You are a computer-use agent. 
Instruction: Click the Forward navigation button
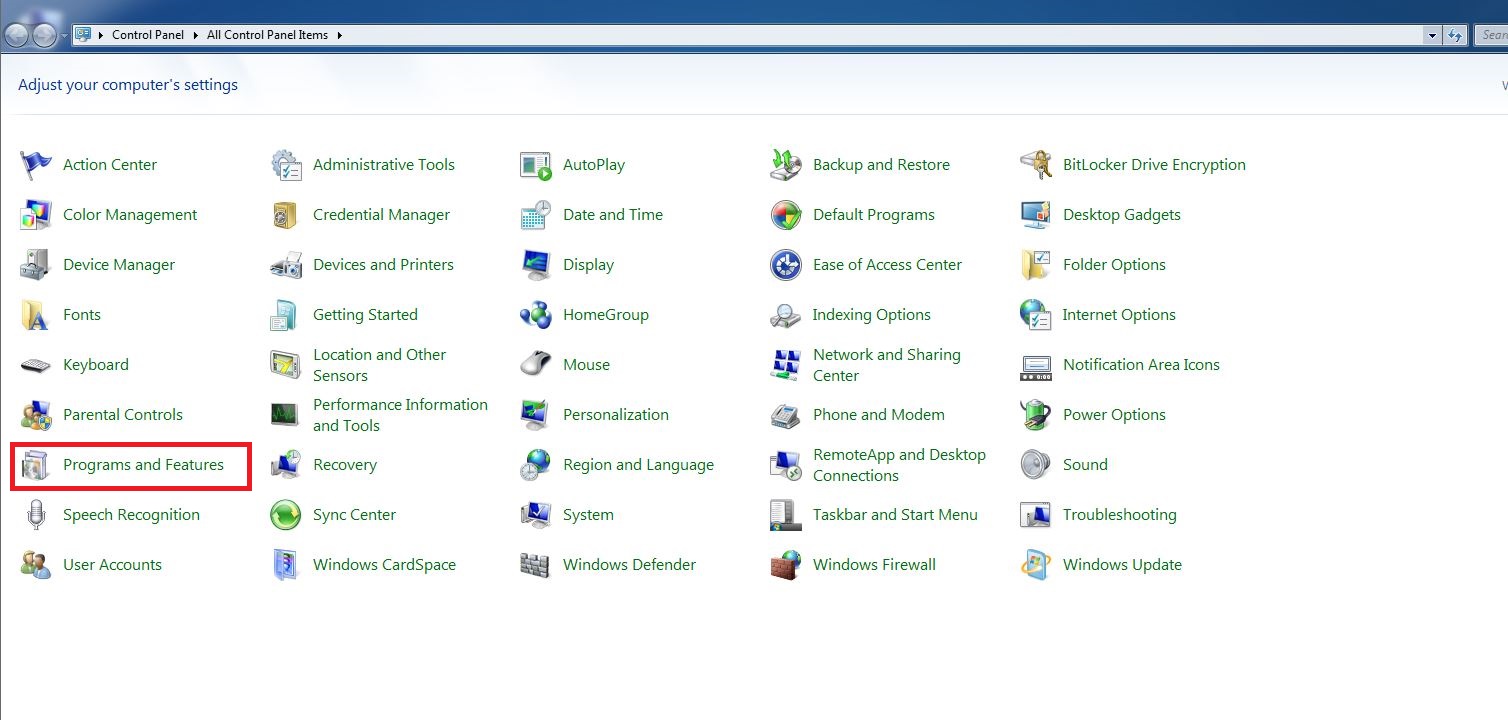coord(44,35)
